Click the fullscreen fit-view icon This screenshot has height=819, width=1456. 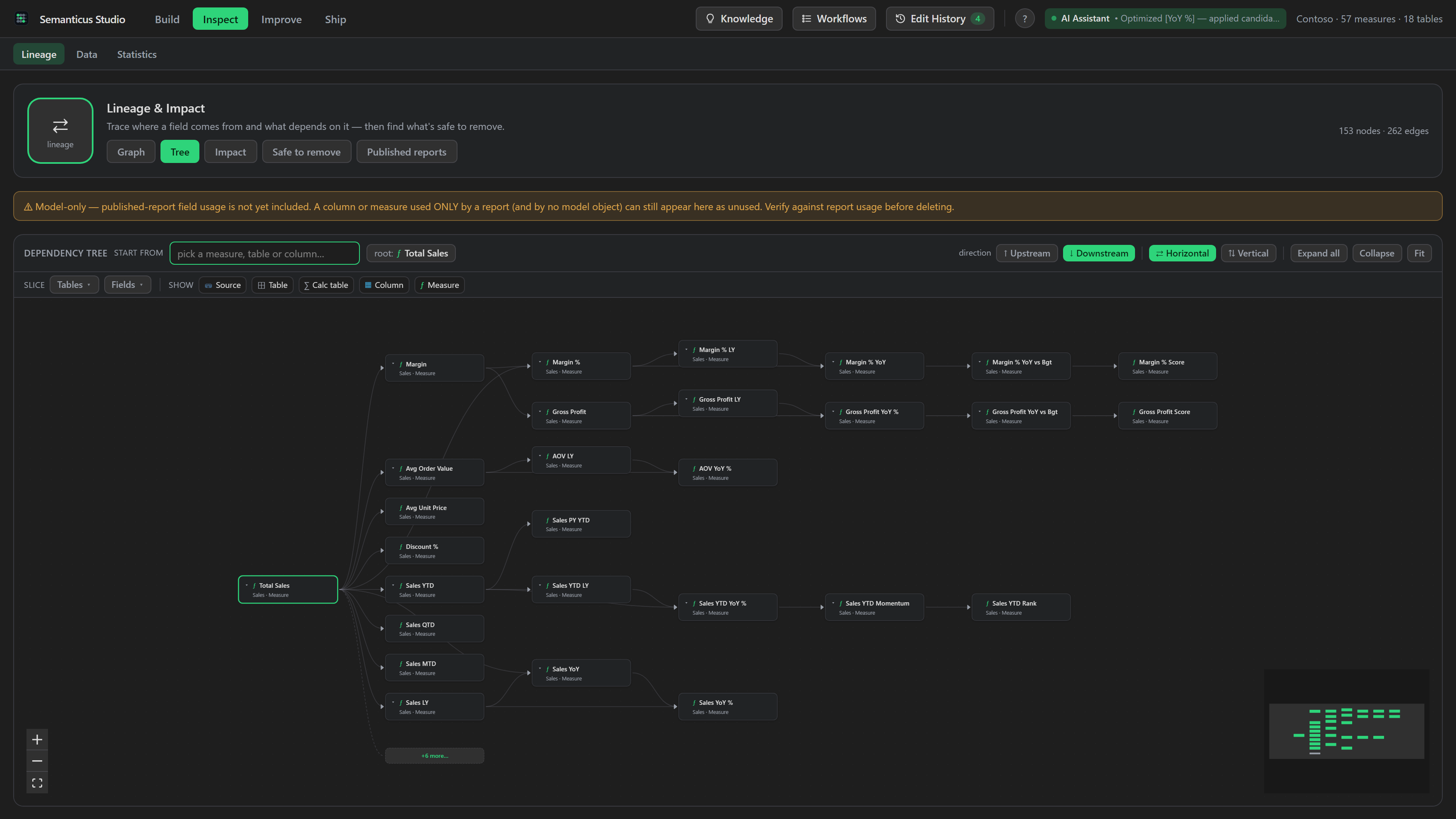tap(37, 783)
